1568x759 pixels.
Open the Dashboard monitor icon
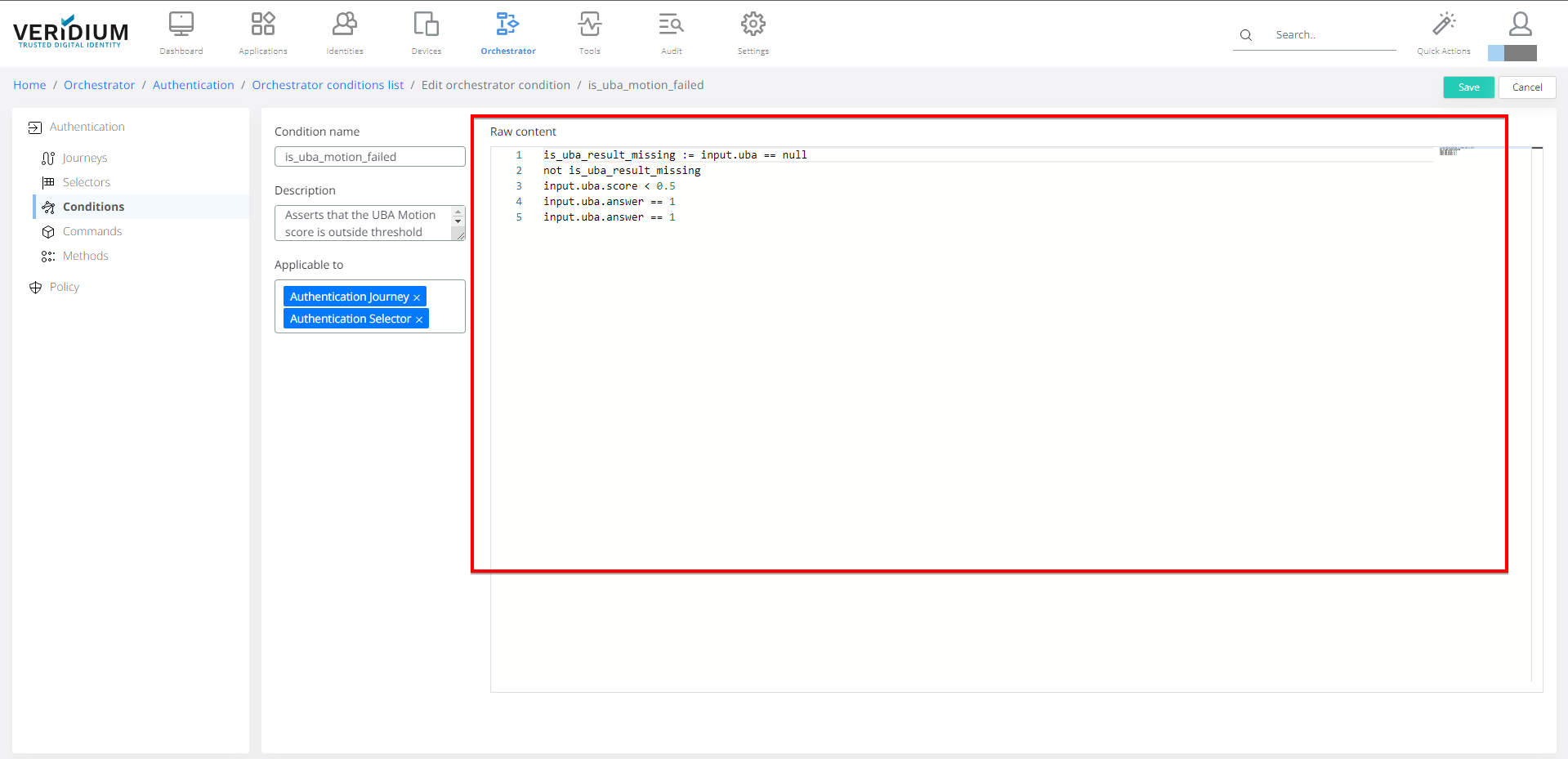181,25
